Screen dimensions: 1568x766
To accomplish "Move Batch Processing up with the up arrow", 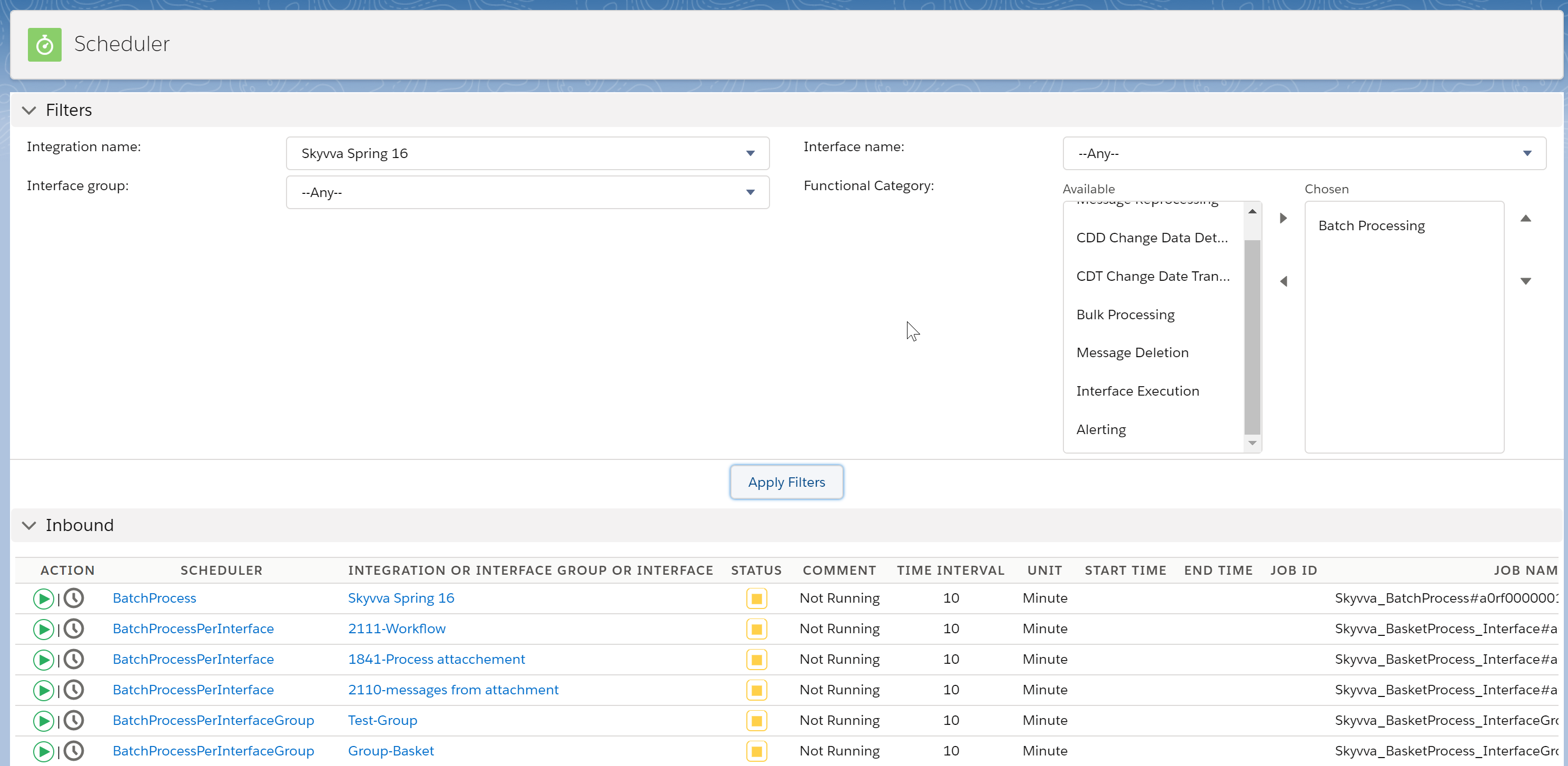I will tap(1526, 218).
